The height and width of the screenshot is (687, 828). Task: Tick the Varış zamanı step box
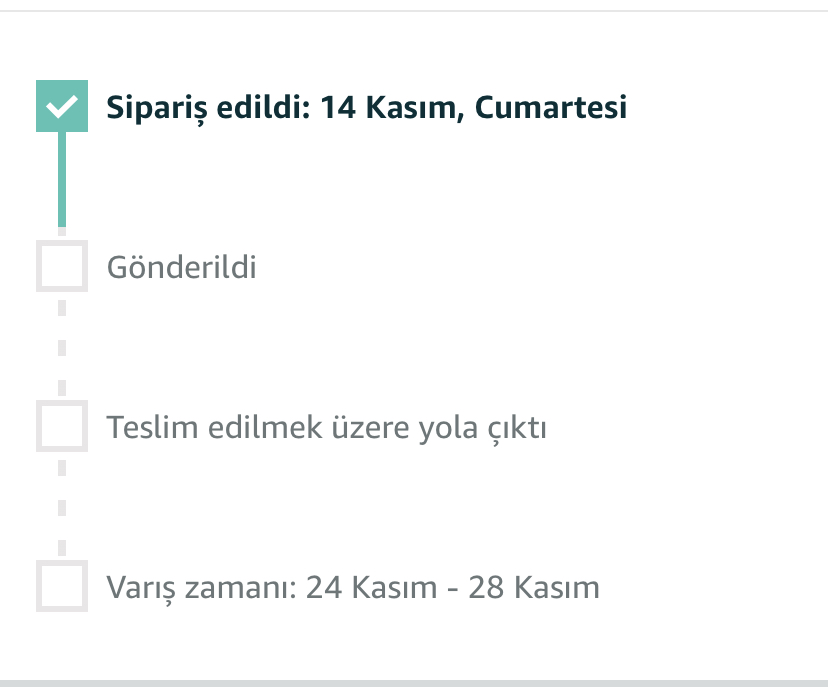click(62, 586)
